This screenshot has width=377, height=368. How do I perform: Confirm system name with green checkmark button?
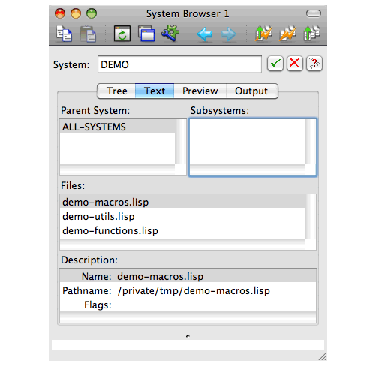(275, 63)
